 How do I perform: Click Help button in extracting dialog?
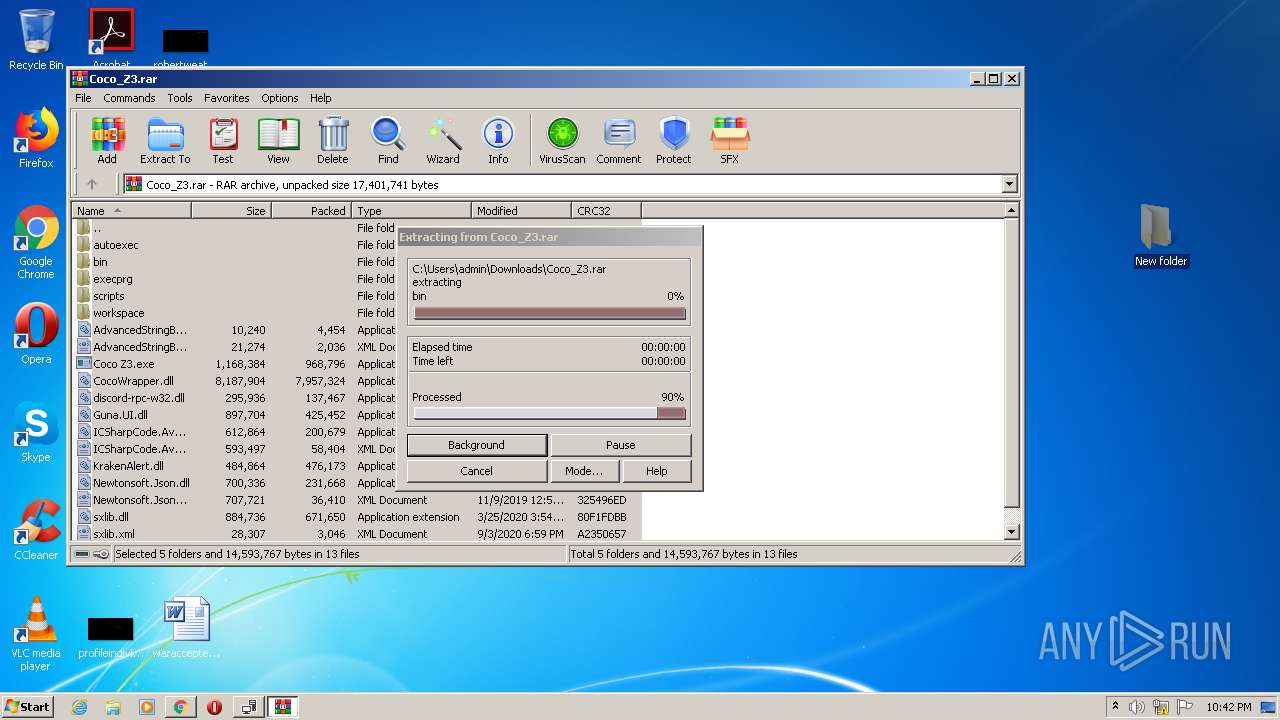(x=657, y=471)
